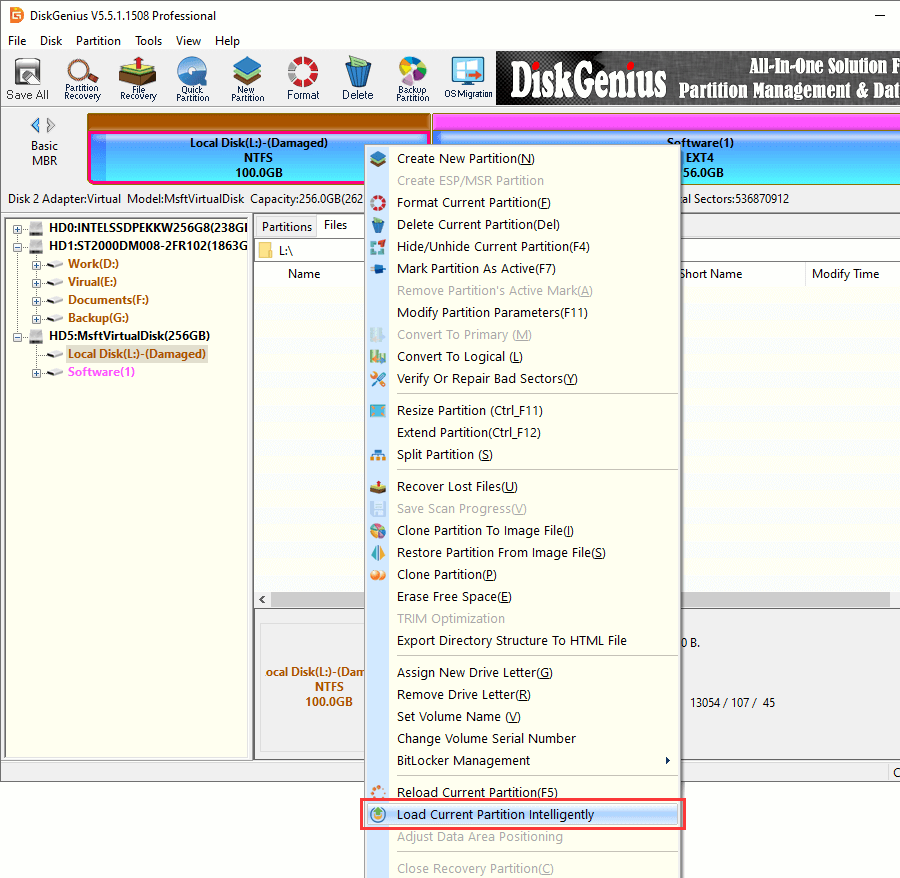Switch to the Files tab
The height and width of the screenshot is (878, 900).
click(x=335, y=225)
